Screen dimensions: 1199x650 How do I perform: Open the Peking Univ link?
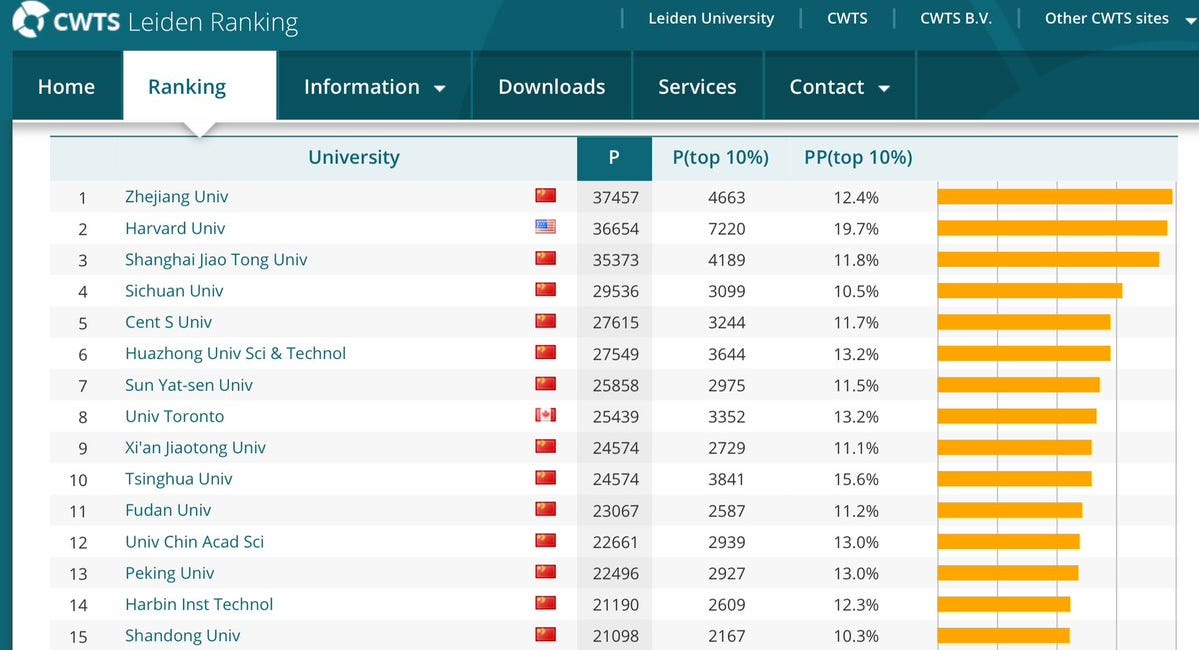tap(170, 573)
